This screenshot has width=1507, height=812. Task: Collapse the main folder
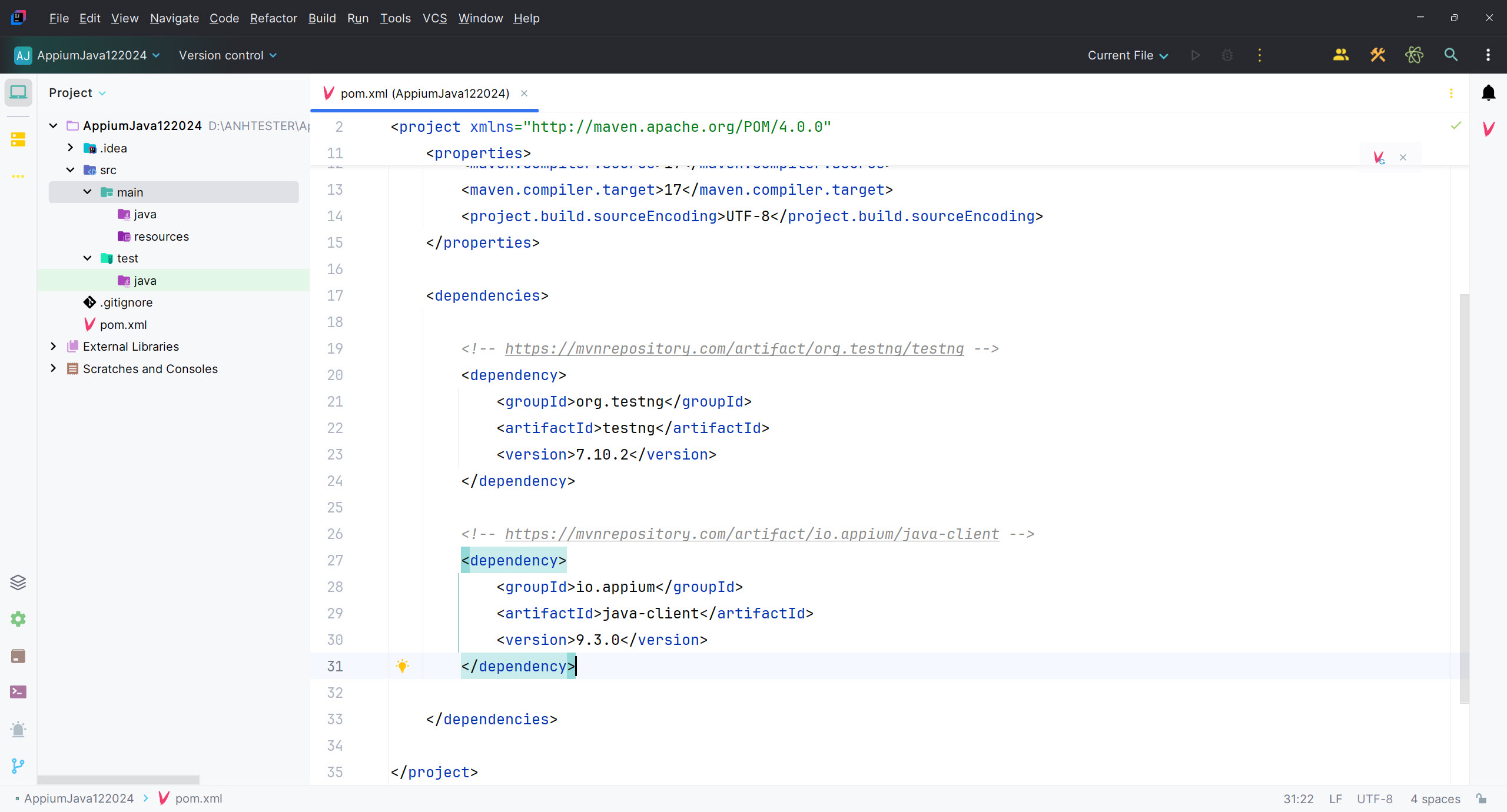pos(88,192)
